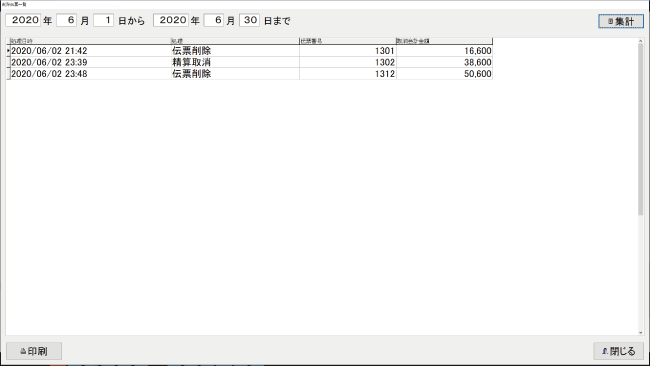Click slip number 1312
650x366 pixels.
point(348,74)
